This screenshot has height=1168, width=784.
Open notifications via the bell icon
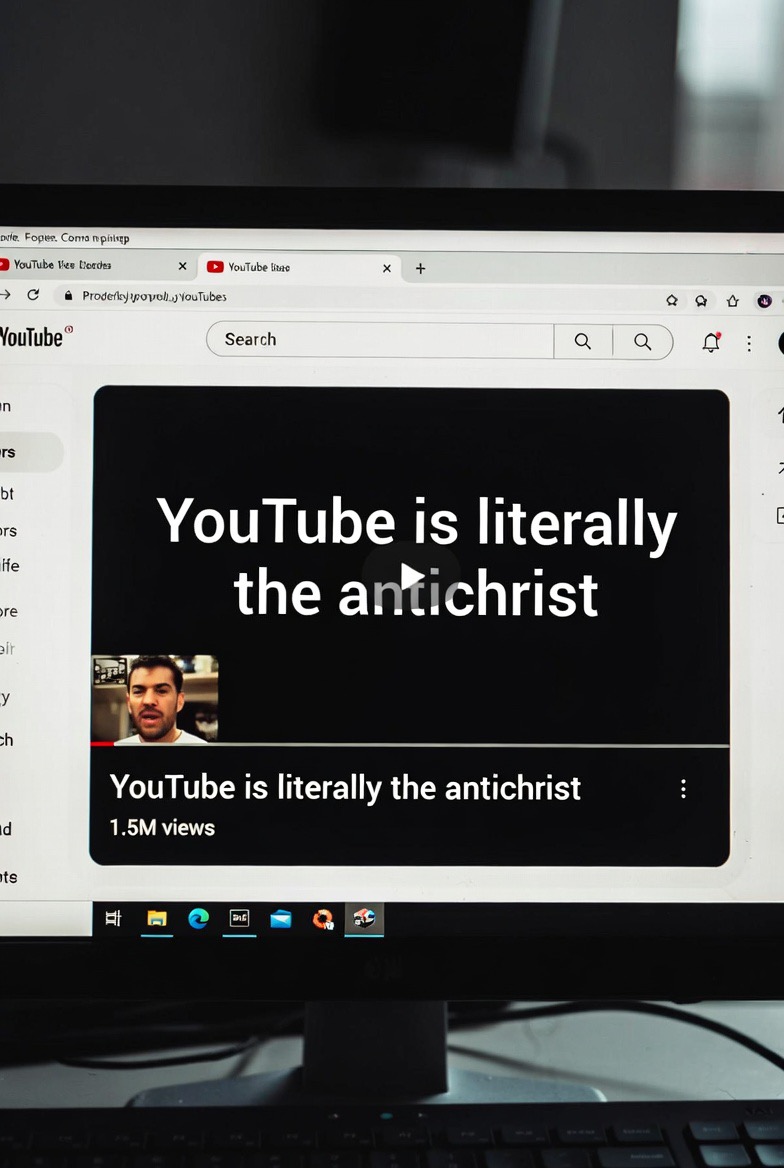(712, 342)
